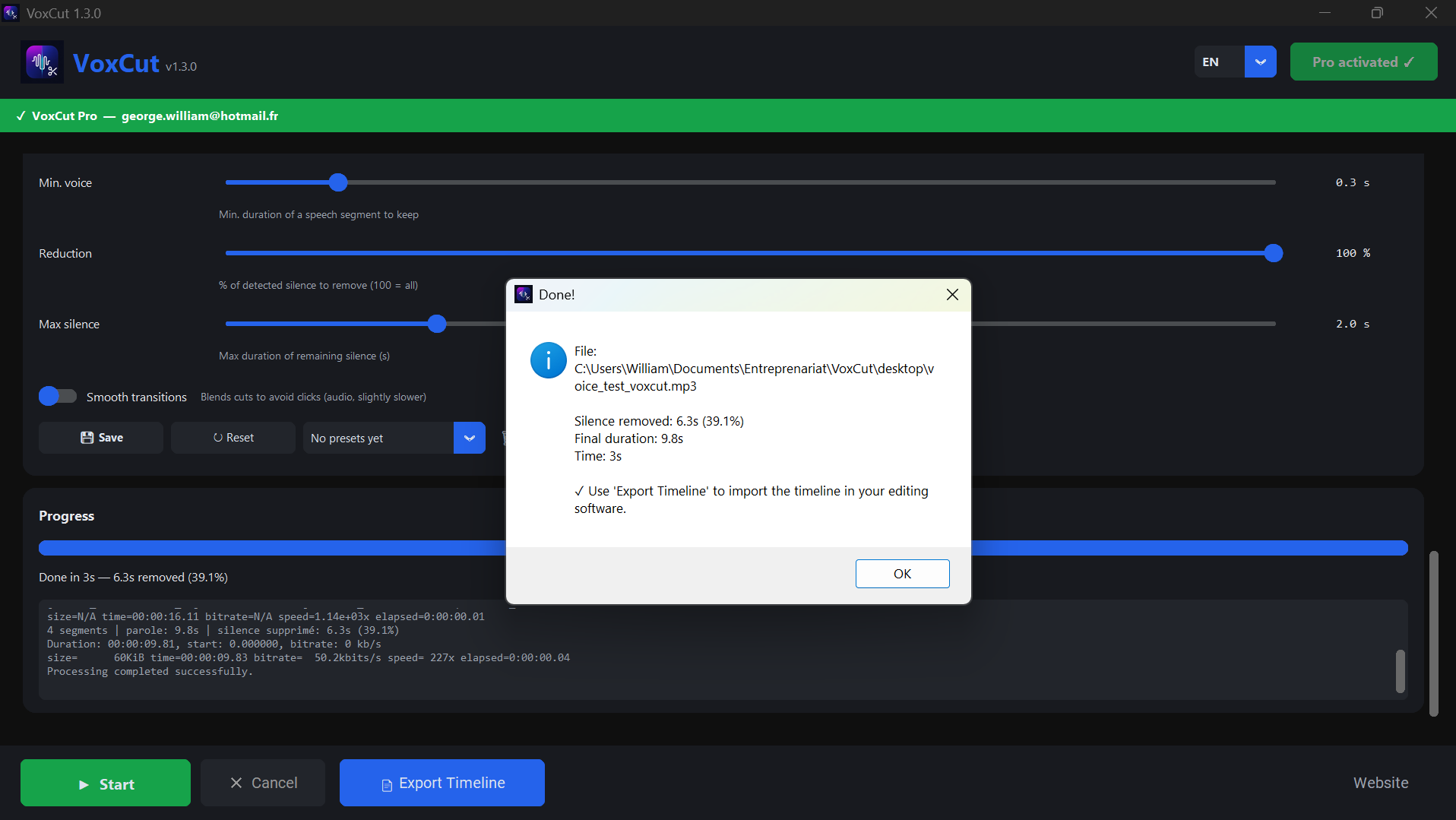Confirm the dialog with OK
The image size is (1456, 820).
[x=902, y=574]
